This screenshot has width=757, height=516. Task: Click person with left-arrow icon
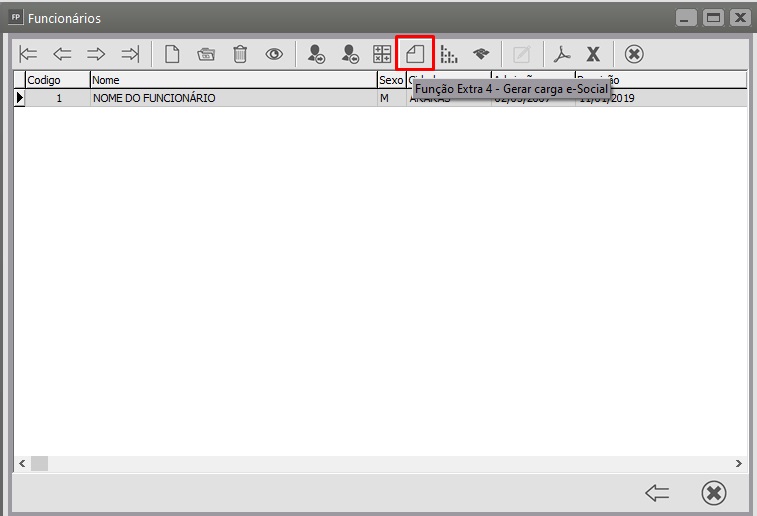350,54
